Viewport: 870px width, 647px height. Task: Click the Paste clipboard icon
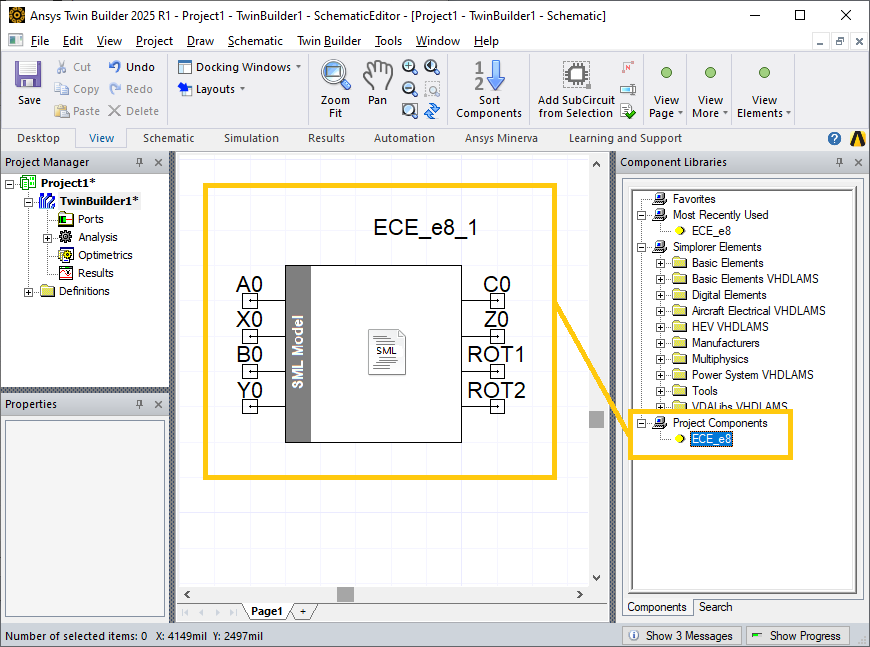[61, 111]
